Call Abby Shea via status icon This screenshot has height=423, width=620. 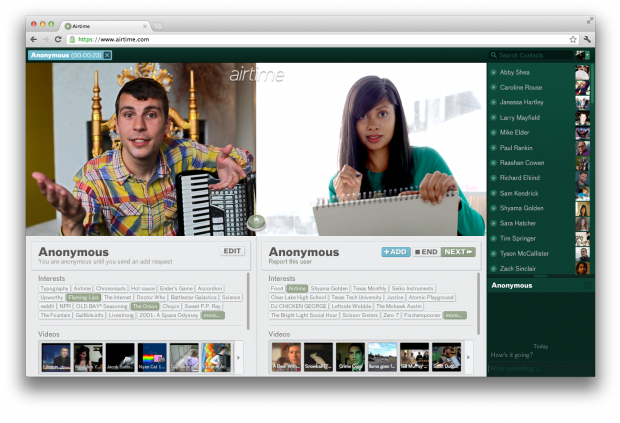[493, 72]
